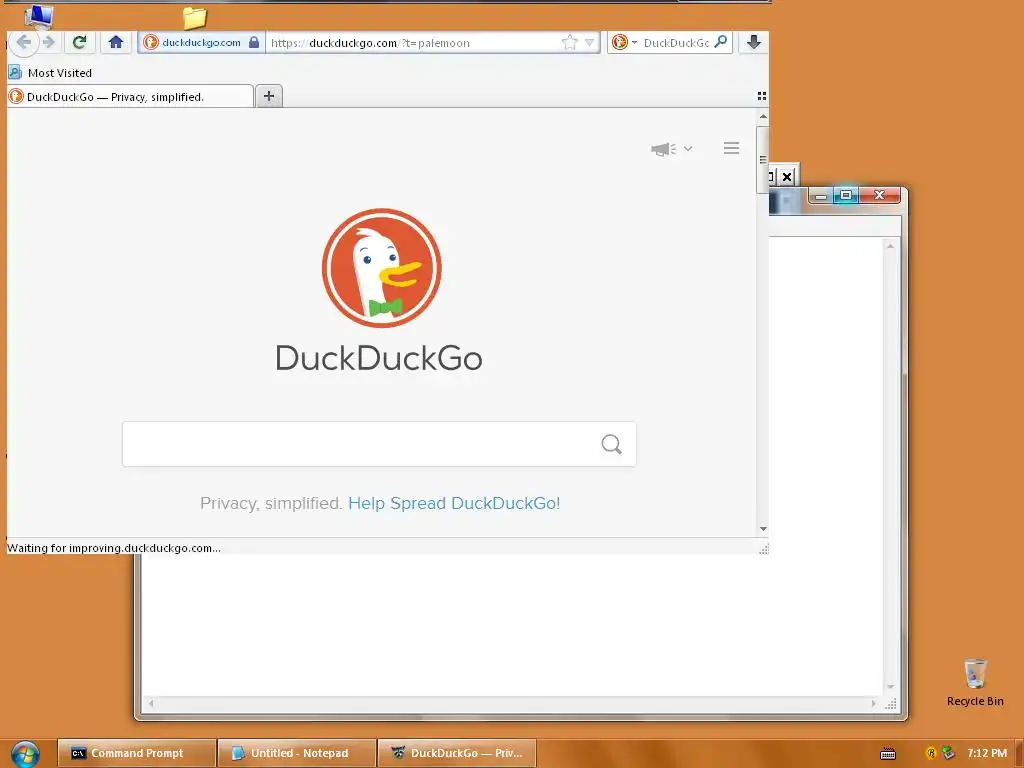Viewport: 1024px width, 768px height.
Task: Click magnifier icon in toolbar search box
Action: click(721, 42)
